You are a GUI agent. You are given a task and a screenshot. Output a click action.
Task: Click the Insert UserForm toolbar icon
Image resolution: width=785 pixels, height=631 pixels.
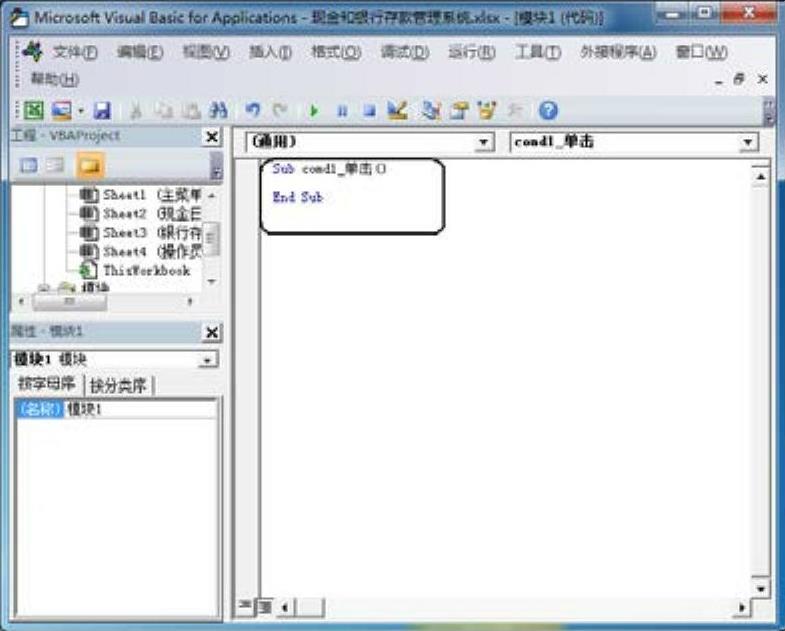62,110
